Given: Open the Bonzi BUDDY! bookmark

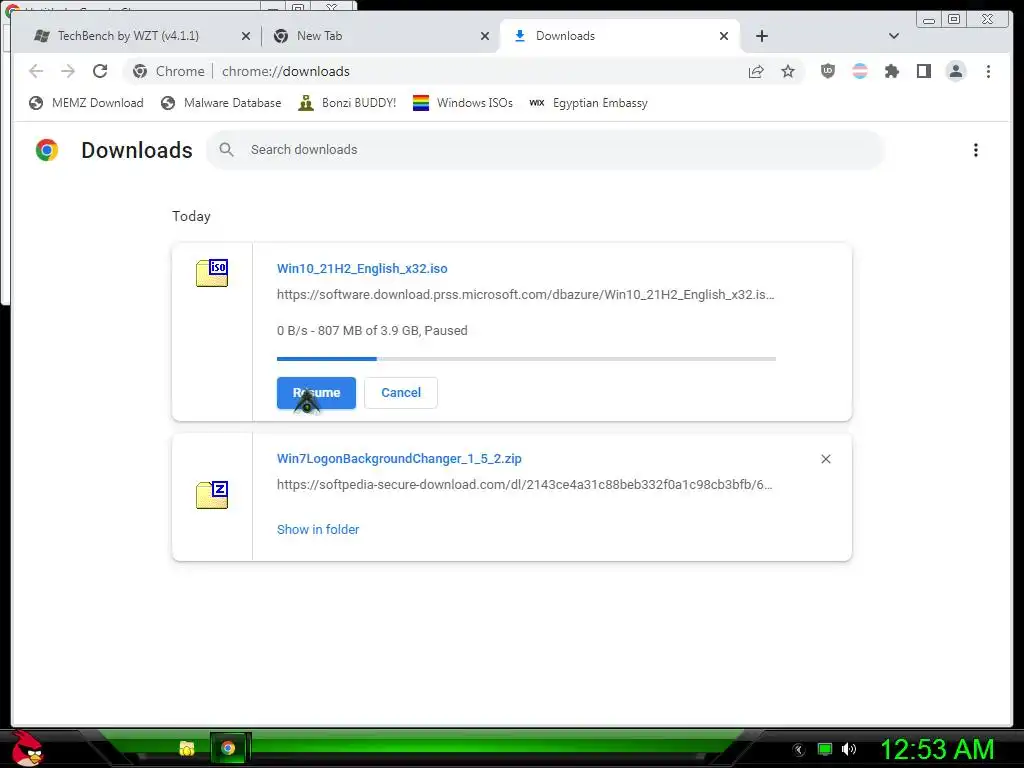Looking at the screenshot, I should click(x=347, y=103).
